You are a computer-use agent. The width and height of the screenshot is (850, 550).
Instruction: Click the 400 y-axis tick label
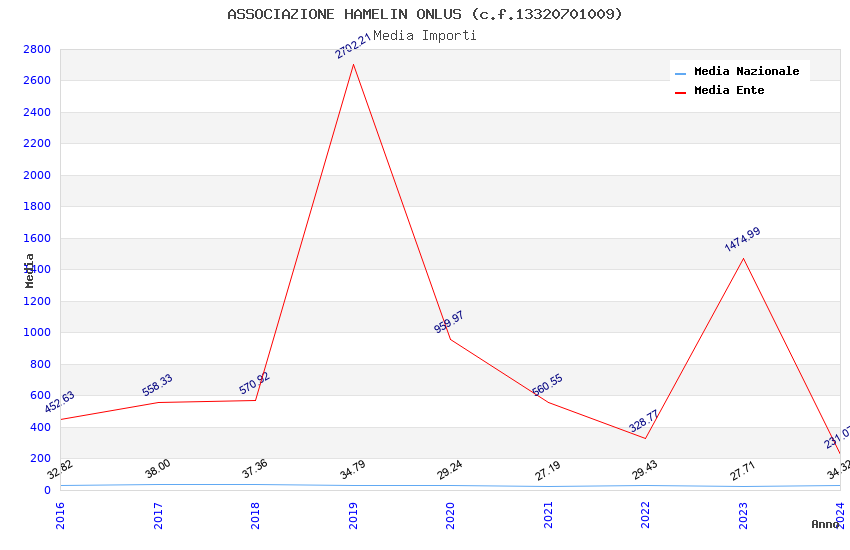41,427
